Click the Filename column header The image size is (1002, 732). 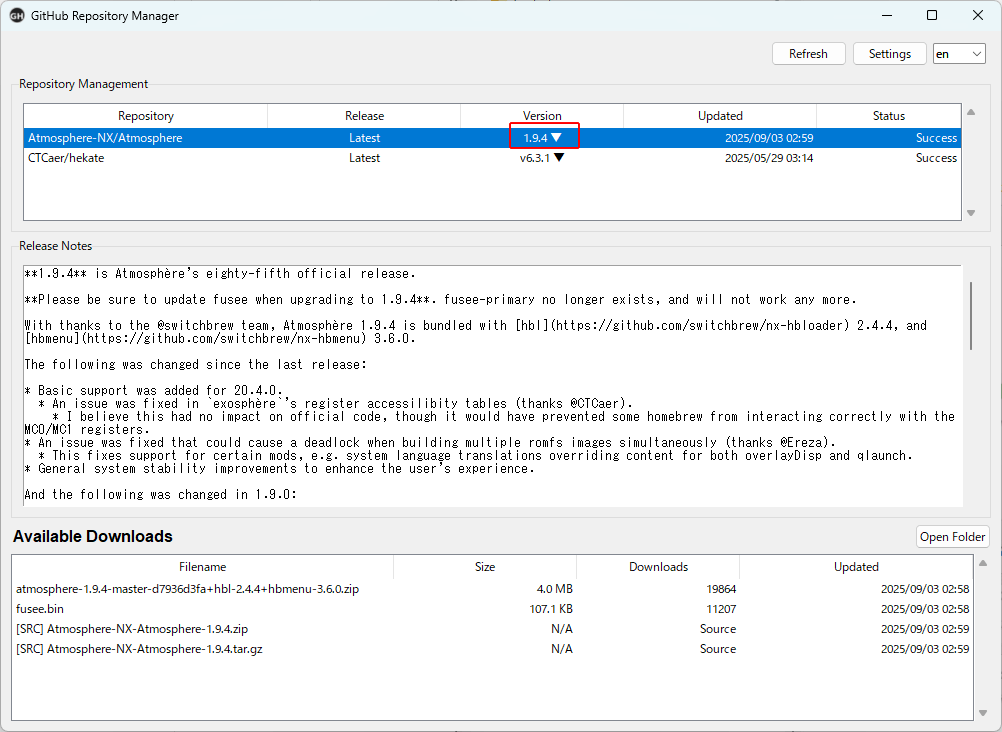pyautogui.click(x=203, y=567)
